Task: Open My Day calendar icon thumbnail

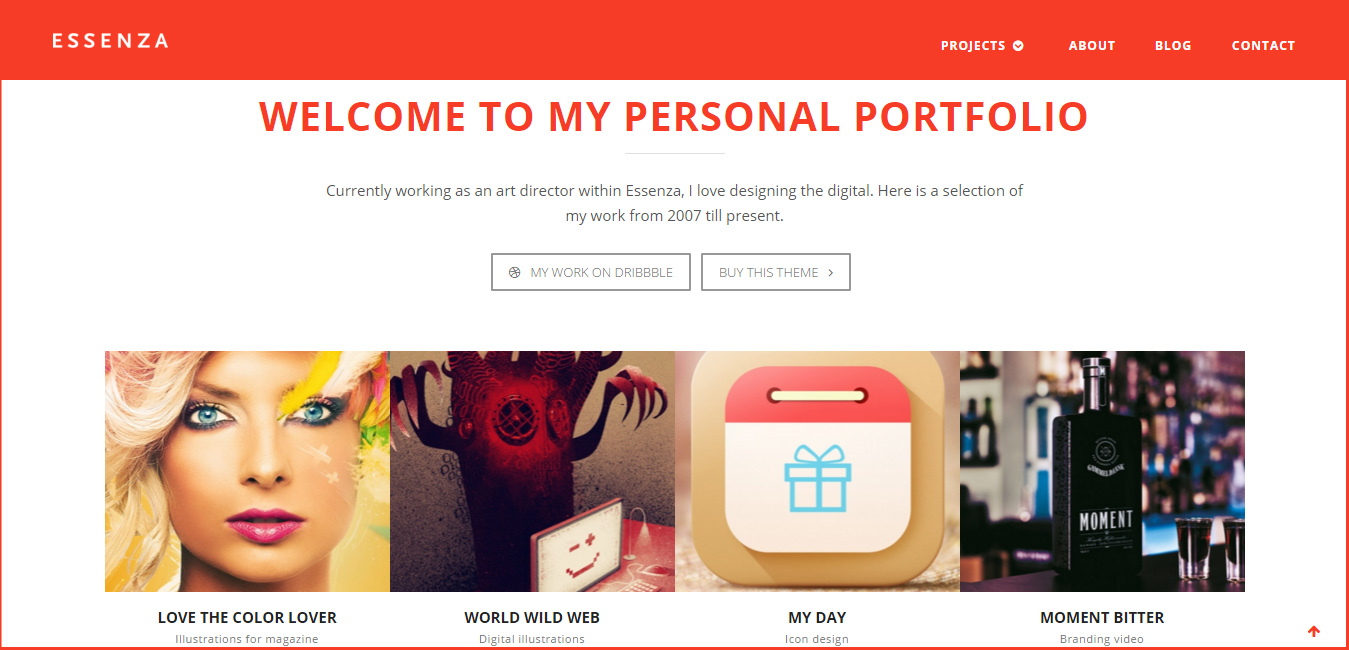Action: (817, 471)
